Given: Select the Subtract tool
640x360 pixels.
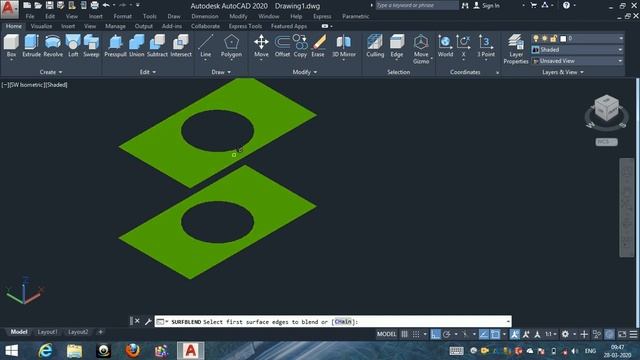Looking at the screenshot, I should 157,45.
